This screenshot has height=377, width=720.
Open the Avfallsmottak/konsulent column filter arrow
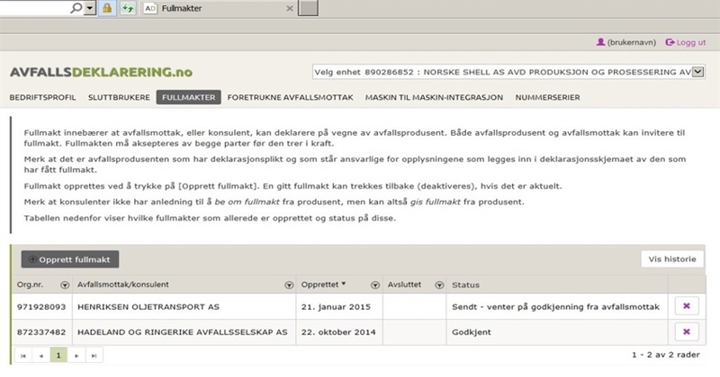pos(289,285)
